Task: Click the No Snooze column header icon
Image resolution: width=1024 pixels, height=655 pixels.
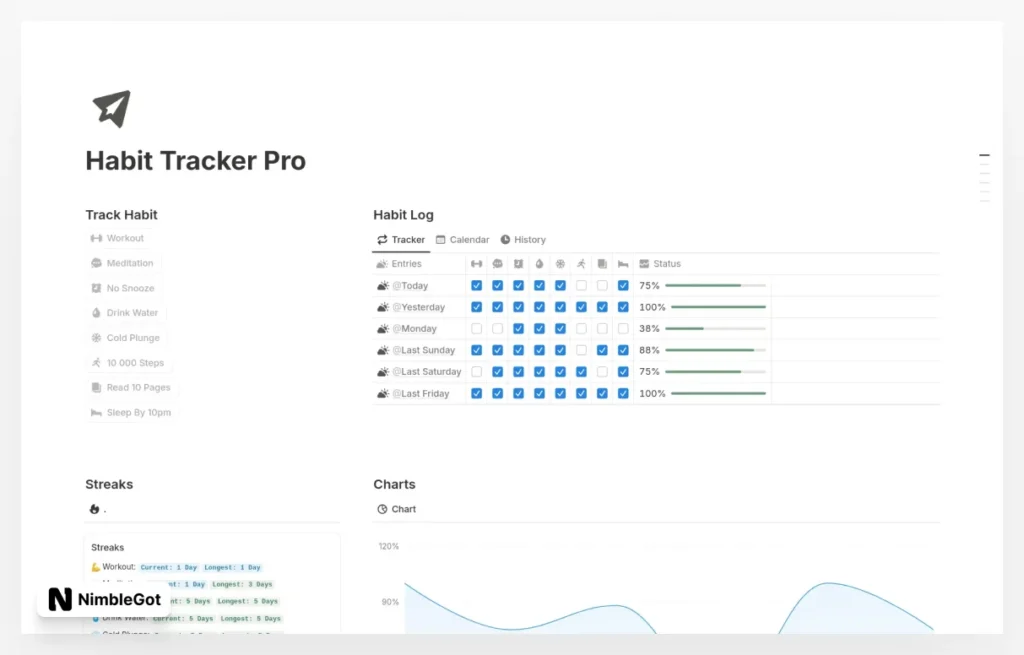Action: tap(519, 264)
